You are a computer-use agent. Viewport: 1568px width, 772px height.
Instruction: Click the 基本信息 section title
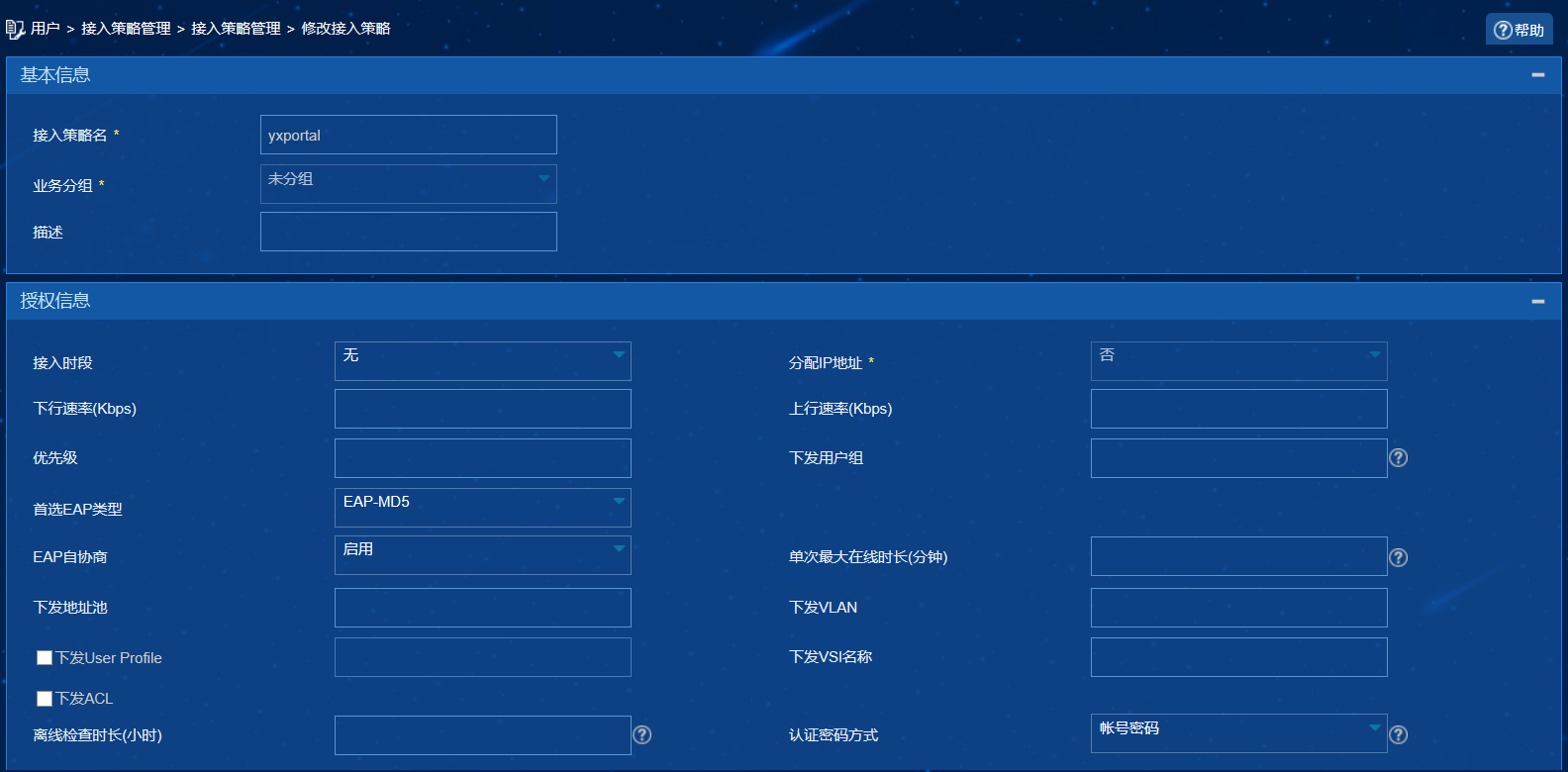click(x=55, y=75)
